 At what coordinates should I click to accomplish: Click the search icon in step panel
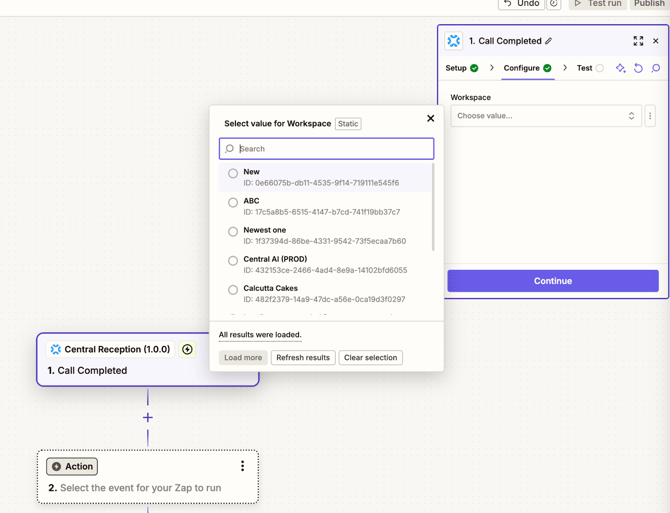click(656, 68)
